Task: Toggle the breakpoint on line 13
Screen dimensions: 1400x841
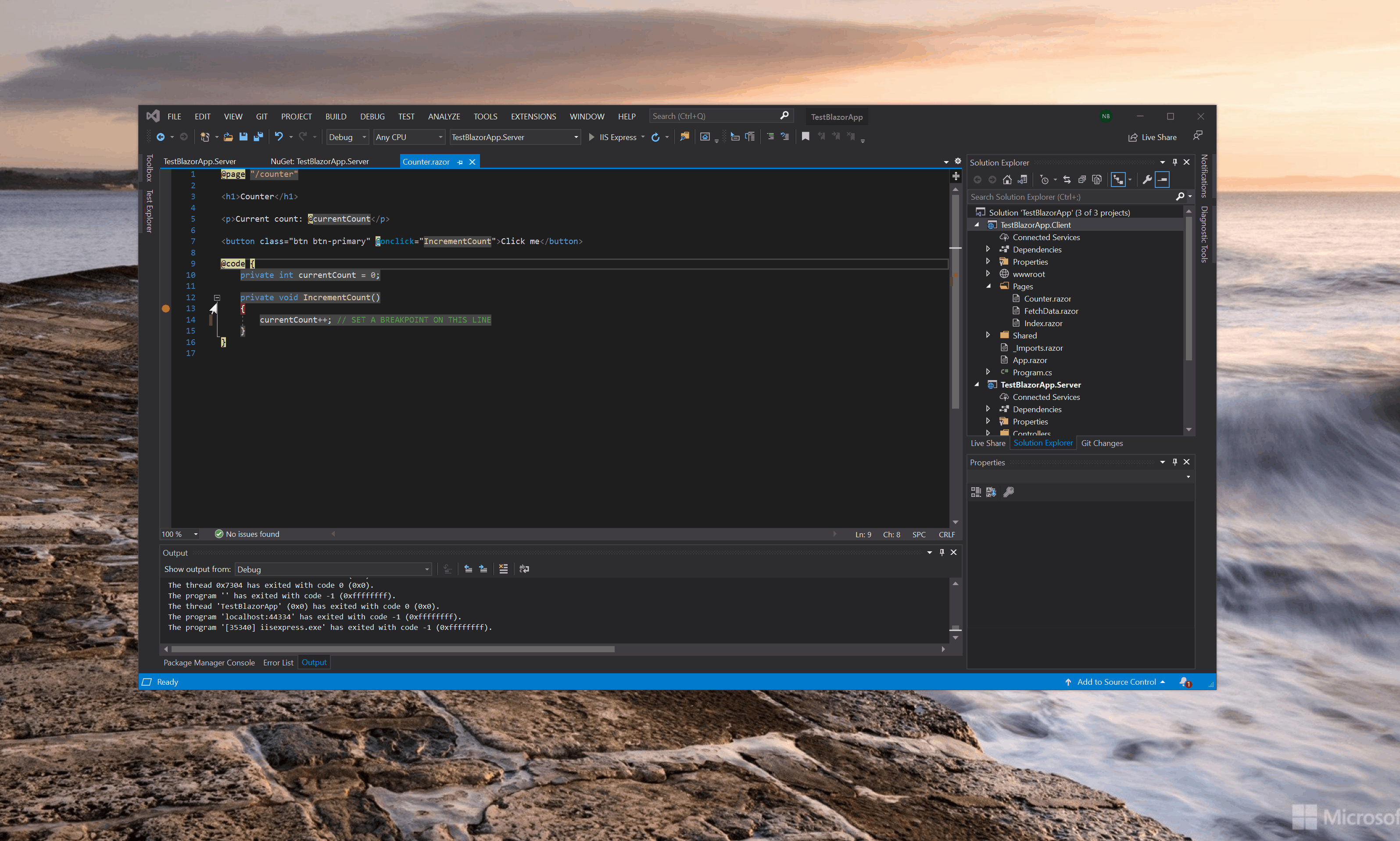Action: 166,309
